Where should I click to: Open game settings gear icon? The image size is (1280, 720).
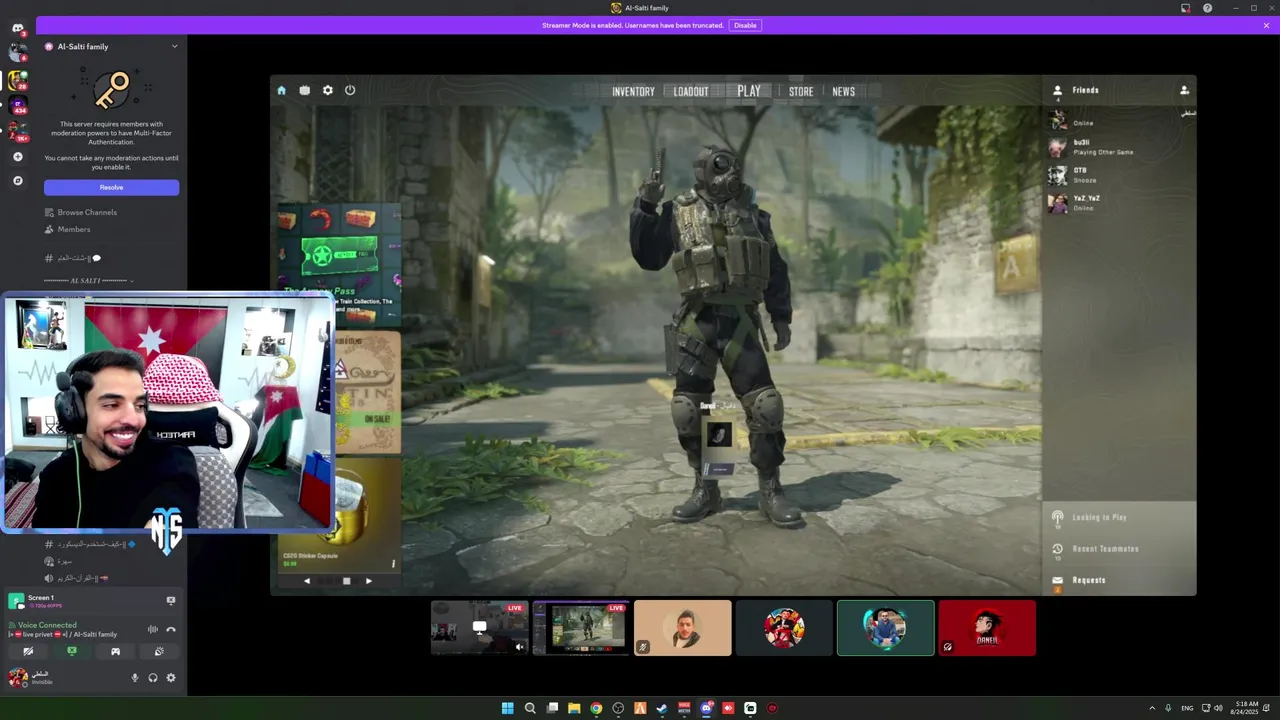(x=328, y=90)
